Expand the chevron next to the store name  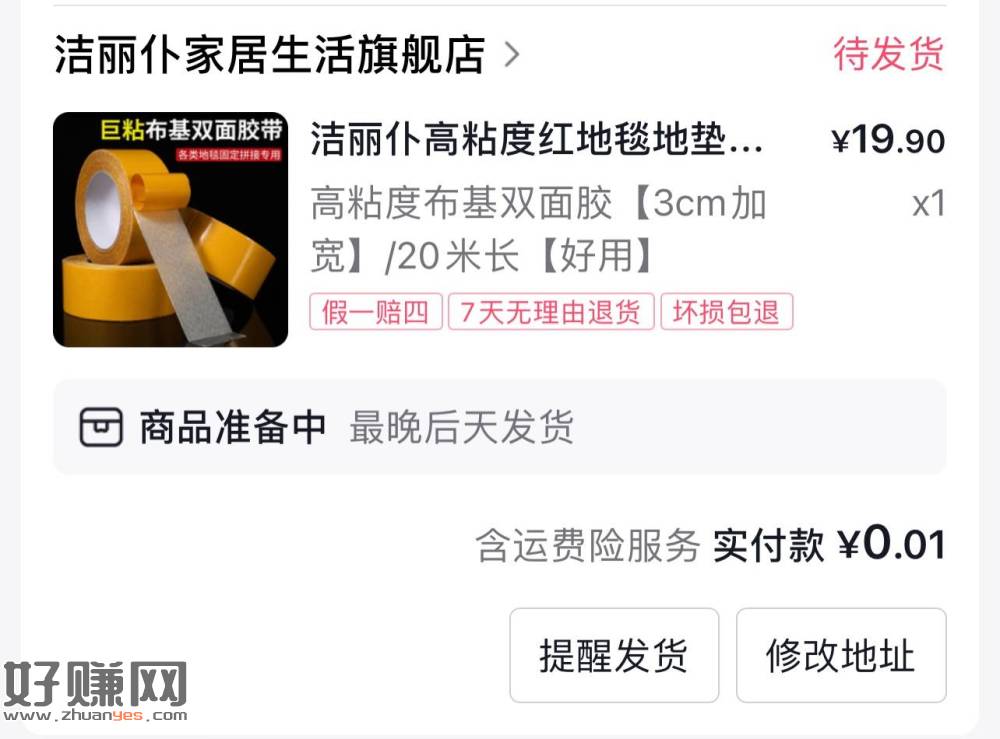(x=511, y=55)
